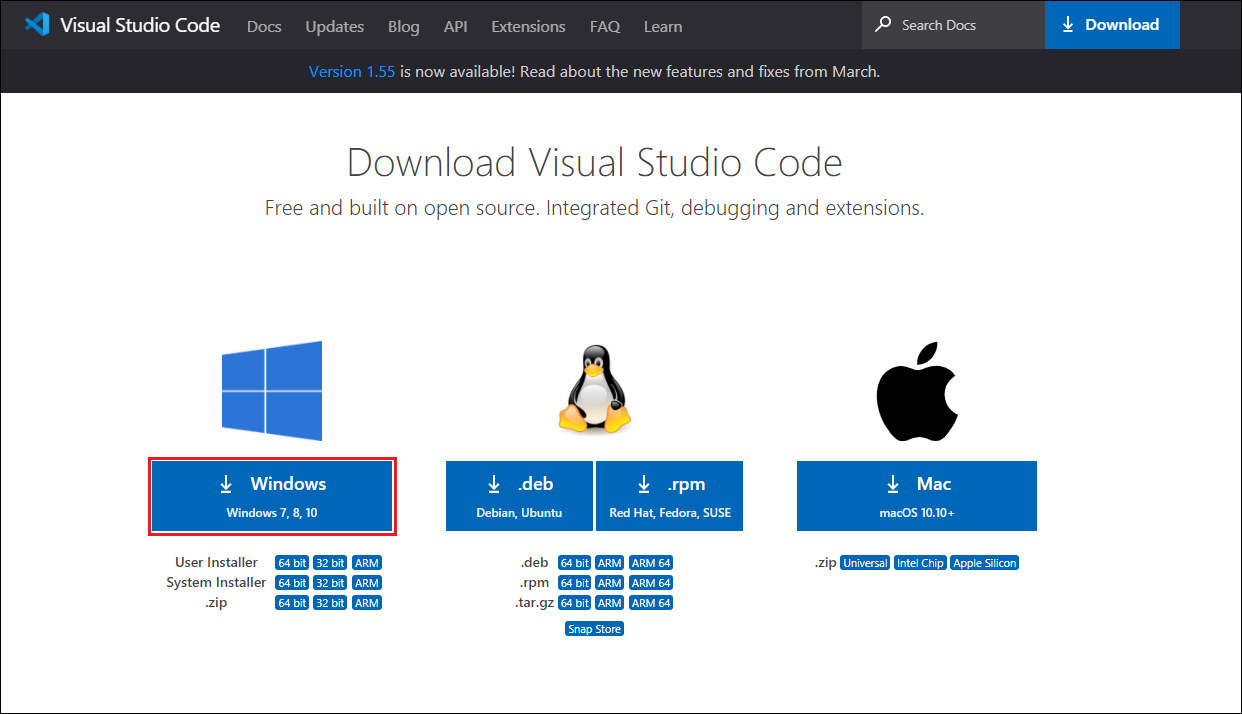Open the Updates page
Screen dimensions: 1242x714
335,27
